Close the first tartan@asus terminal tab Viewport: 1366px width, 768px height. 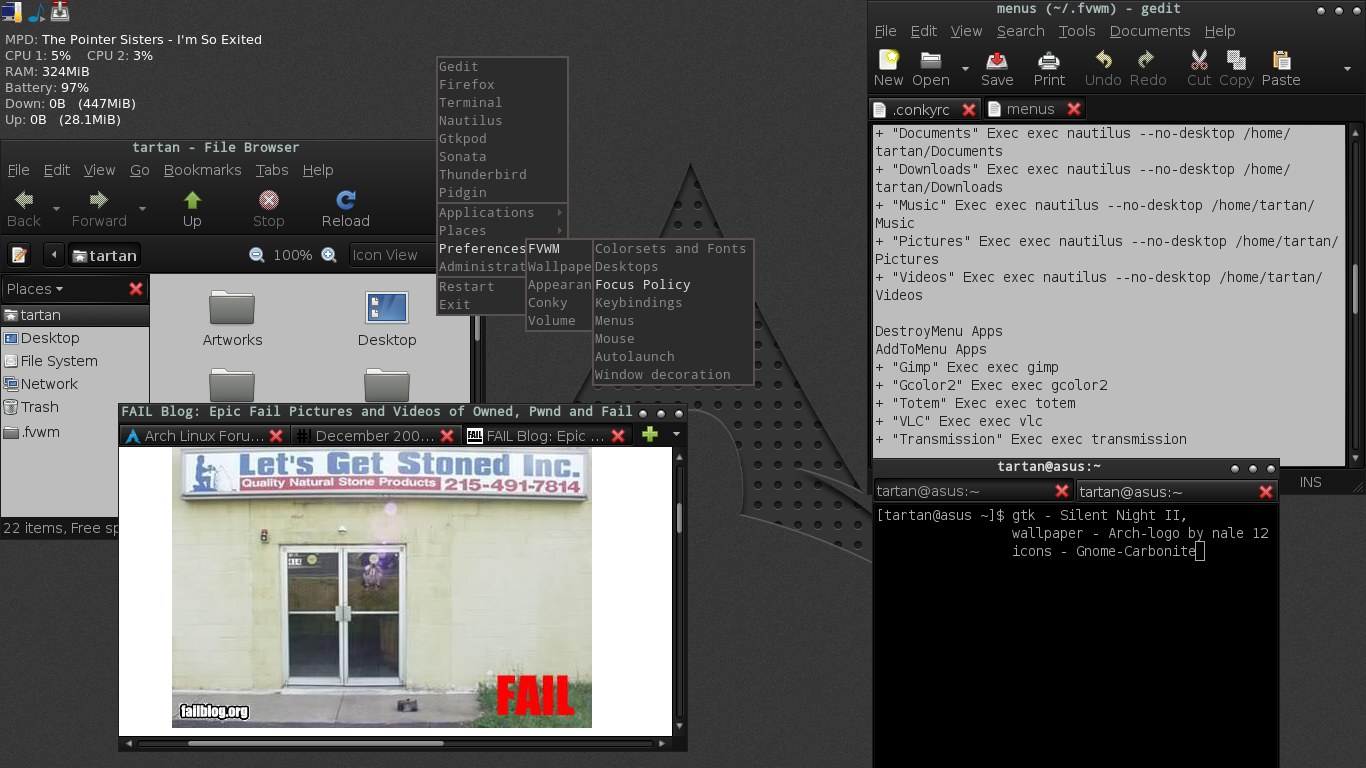(1062, 491)
